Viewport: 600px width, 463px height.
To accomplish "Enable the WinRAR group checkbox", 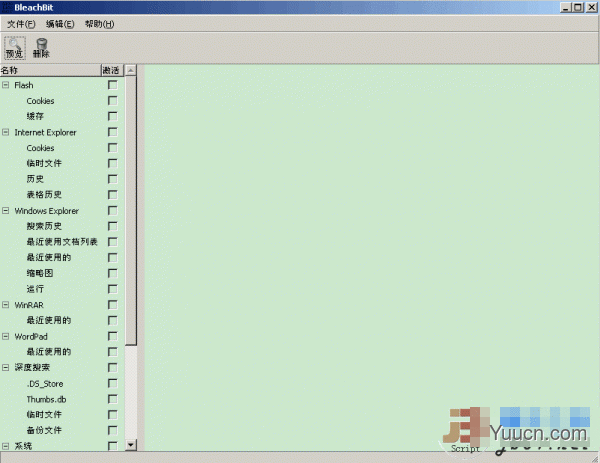I will tap(112, 305).
